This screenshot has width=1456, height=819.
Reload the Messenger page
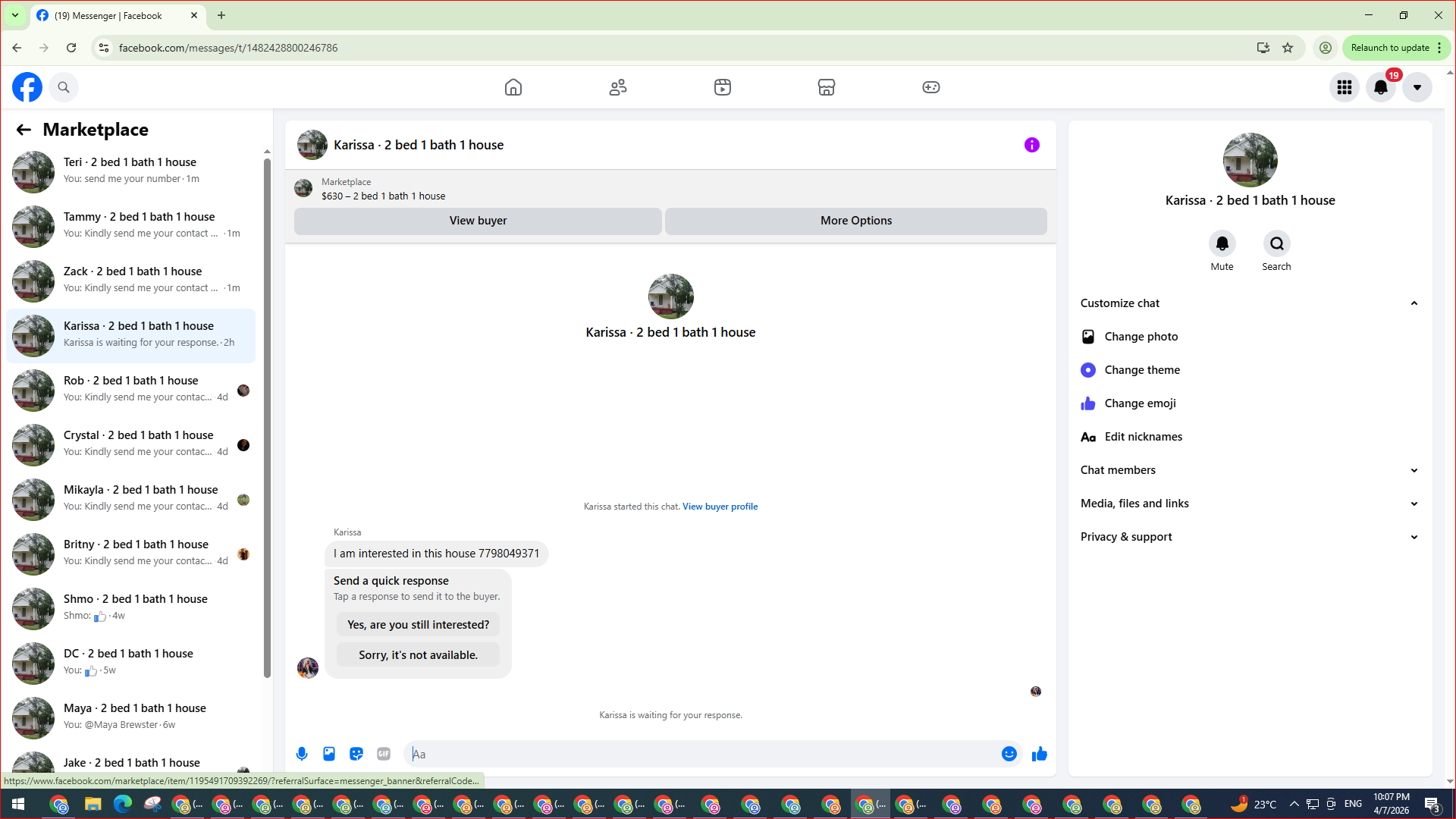(x=71, y=48)
